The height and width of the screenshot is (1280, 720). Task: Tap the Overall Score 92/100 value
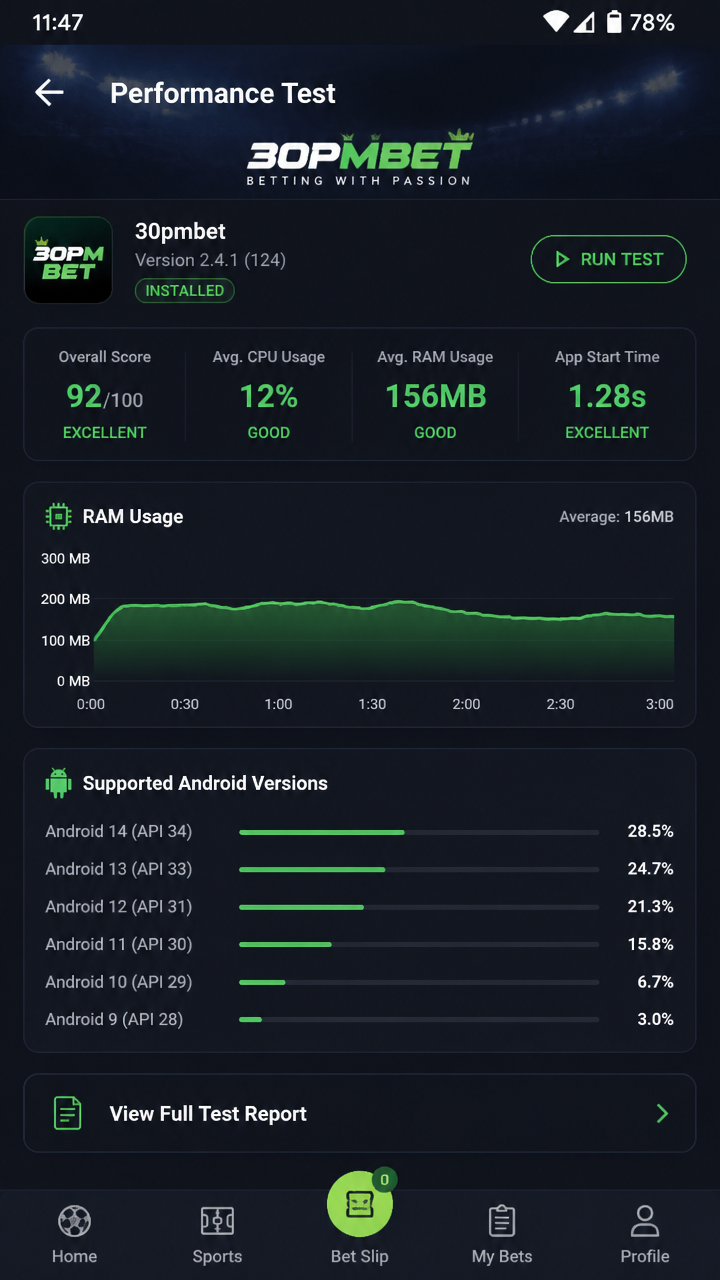(104, 397)
